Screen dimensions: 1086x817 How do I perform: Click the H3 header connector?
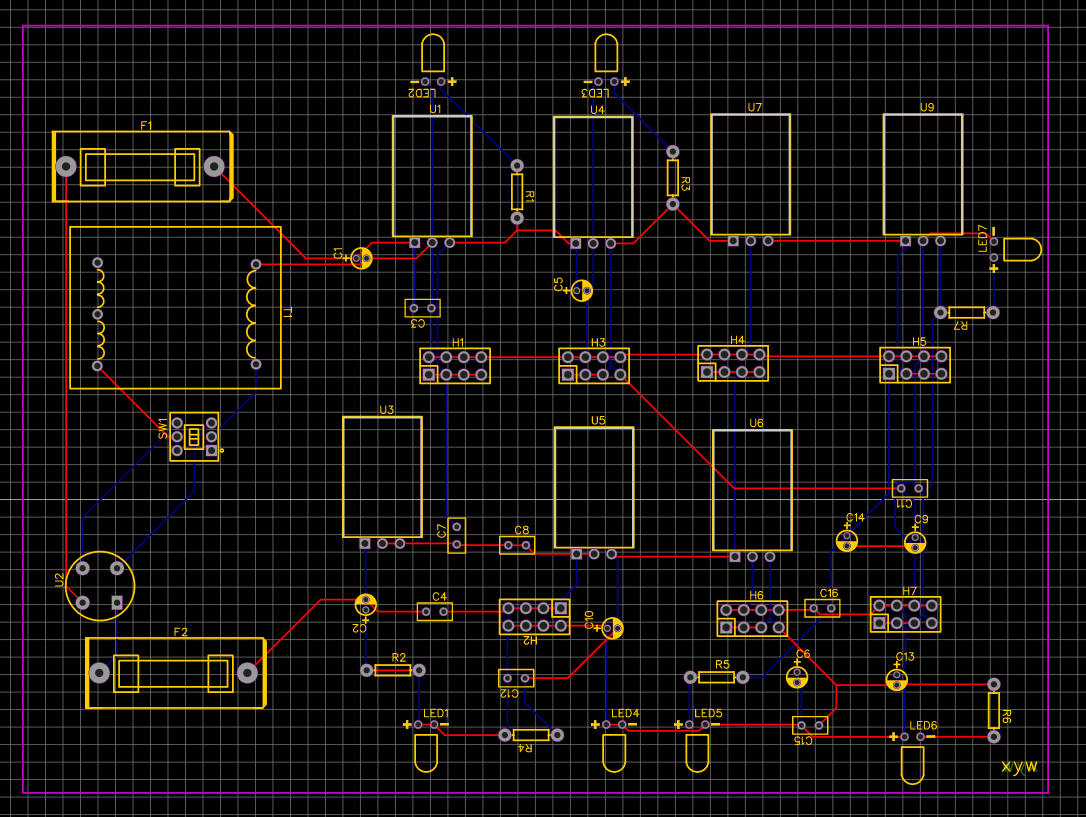click(594, 366)
